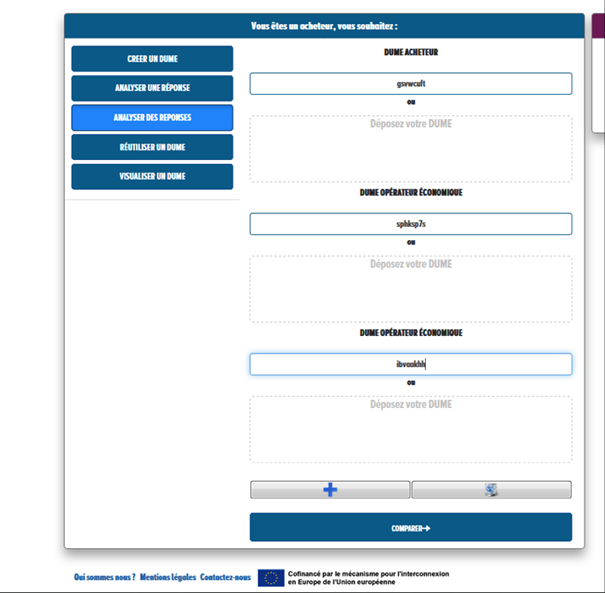The height and width of the screenshot is (593, 605).
Task: Remove the DUME entry with the trash icon
Action: pyautogui.click(x=492, y=490)
